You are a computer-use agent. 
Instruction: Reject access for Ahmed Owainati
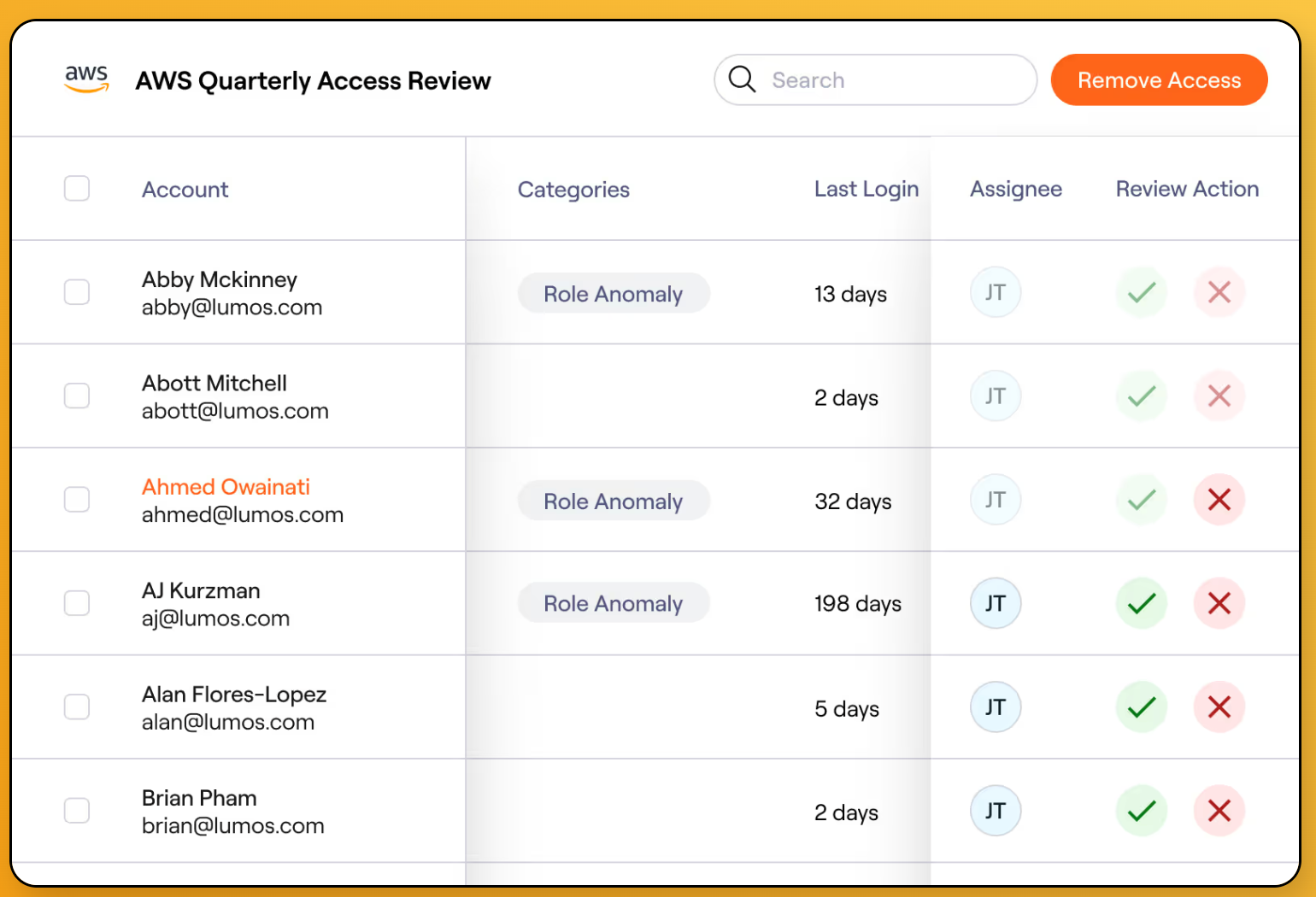pyautogui.click(x=1219, y=500)
